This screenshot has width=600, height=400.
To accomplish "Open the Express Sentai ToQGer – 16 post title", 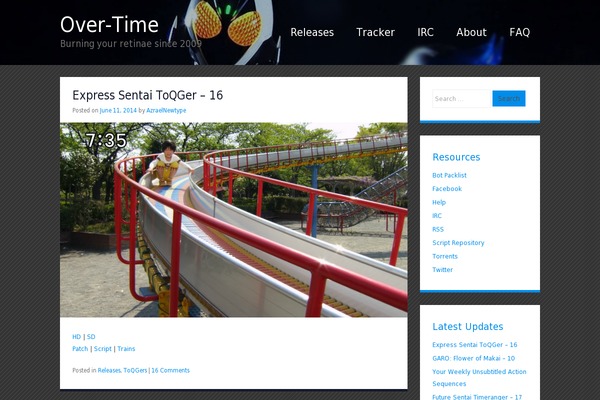I will click(148, 95).
